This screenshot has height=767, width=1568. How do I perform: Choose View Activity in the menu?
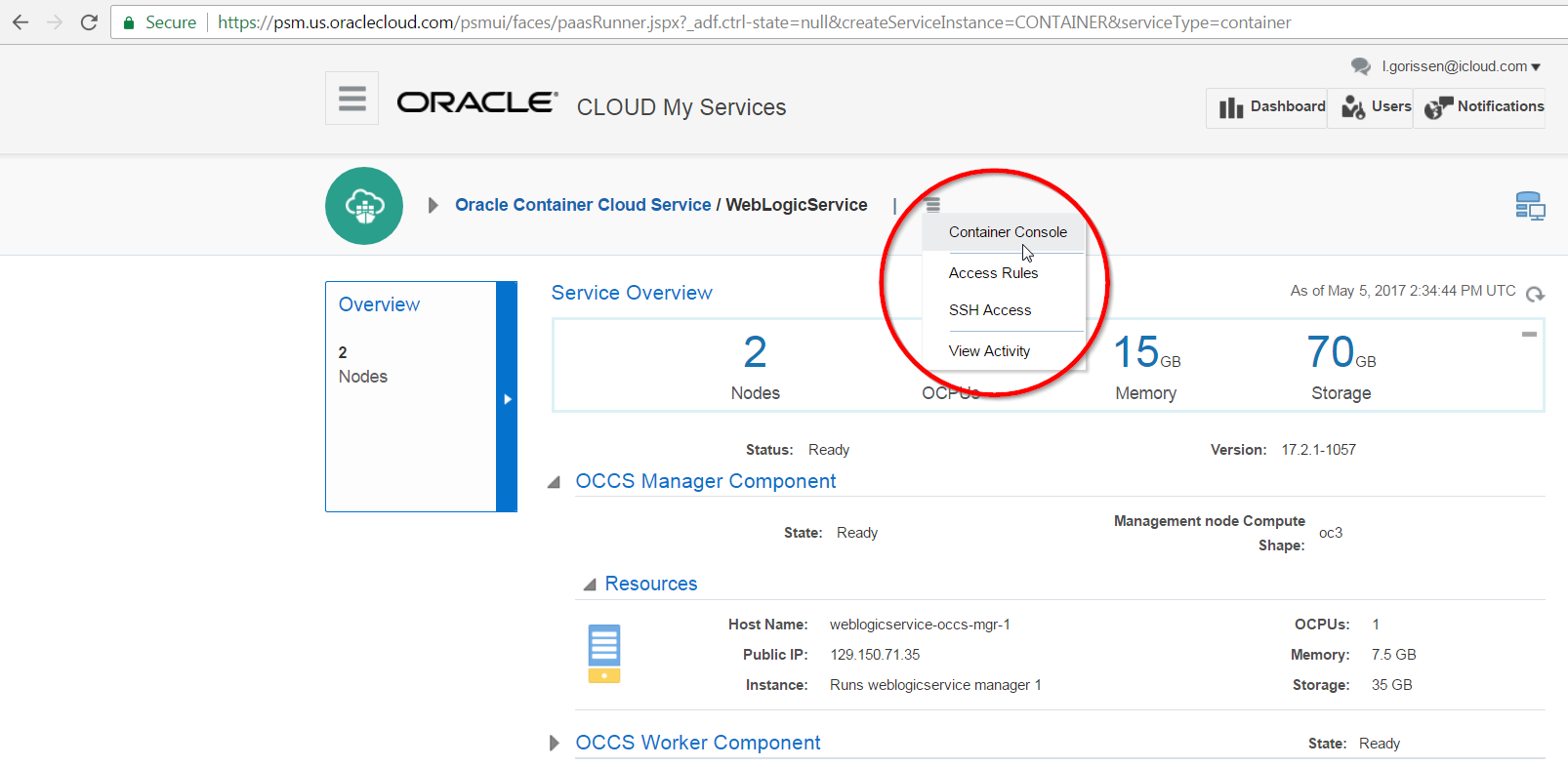click(989, 351)
